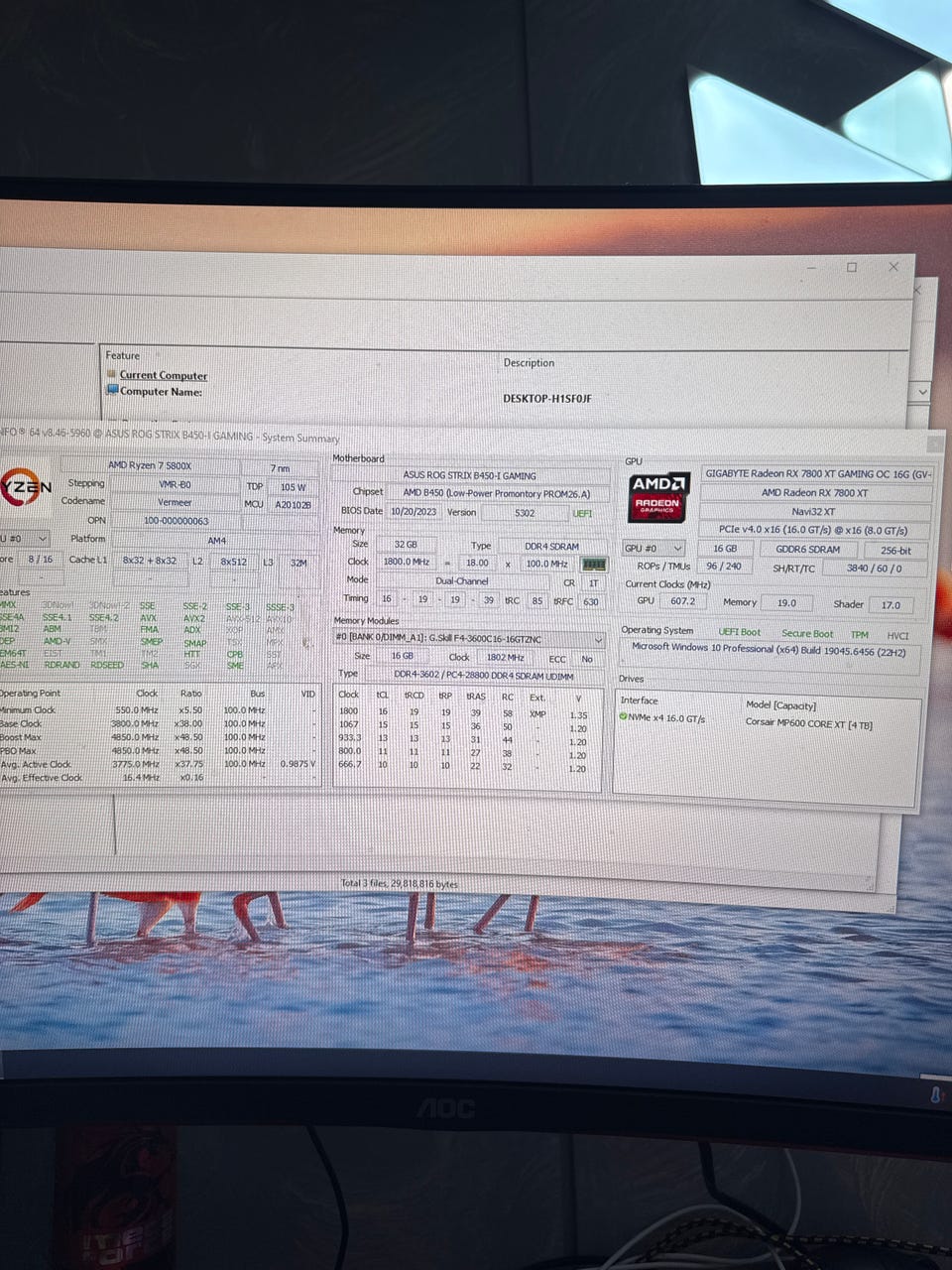The height and width of the screenshot is (1270, 952).
Task: Open the GPU #0 selector dropdown
Action: pyautogui.click(x=654, y=548)
